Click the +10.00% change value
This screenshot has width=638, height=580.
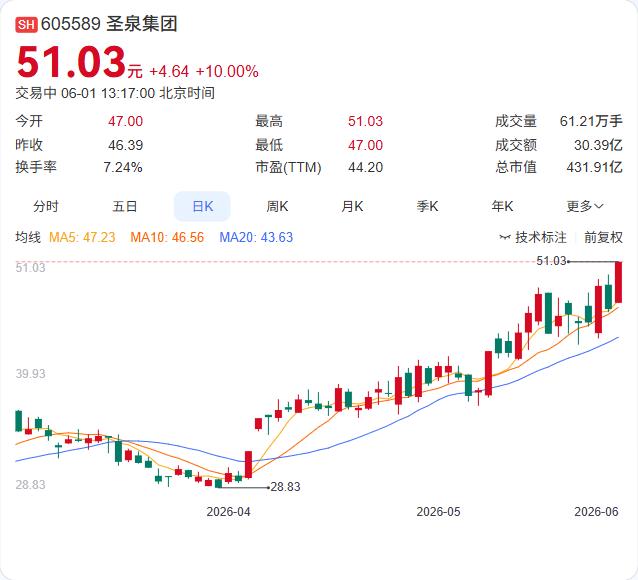(227, 72)
